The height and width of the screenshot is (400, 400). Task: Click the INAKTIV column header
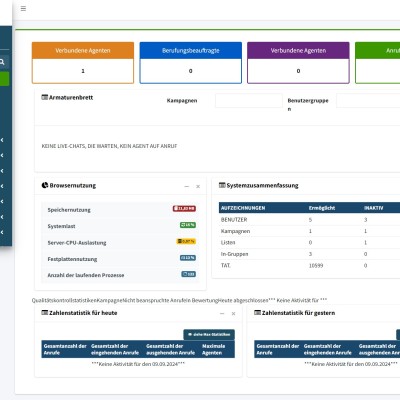pyautogui.click(x=374, y=208)
